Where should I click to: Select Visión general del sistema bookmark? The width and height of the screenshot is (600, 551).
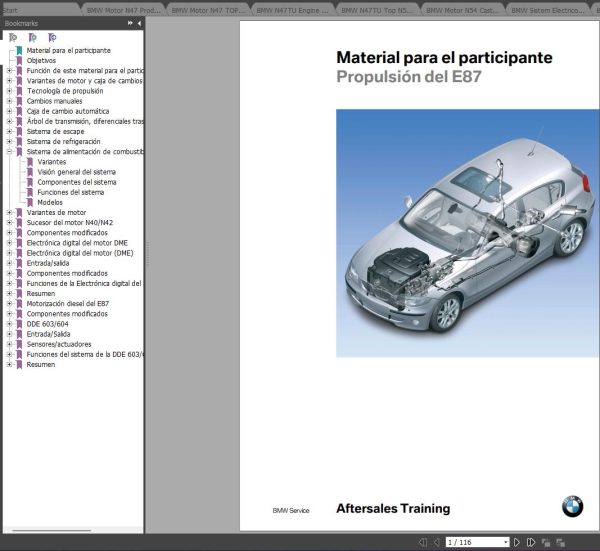click(x=77, y=172)
